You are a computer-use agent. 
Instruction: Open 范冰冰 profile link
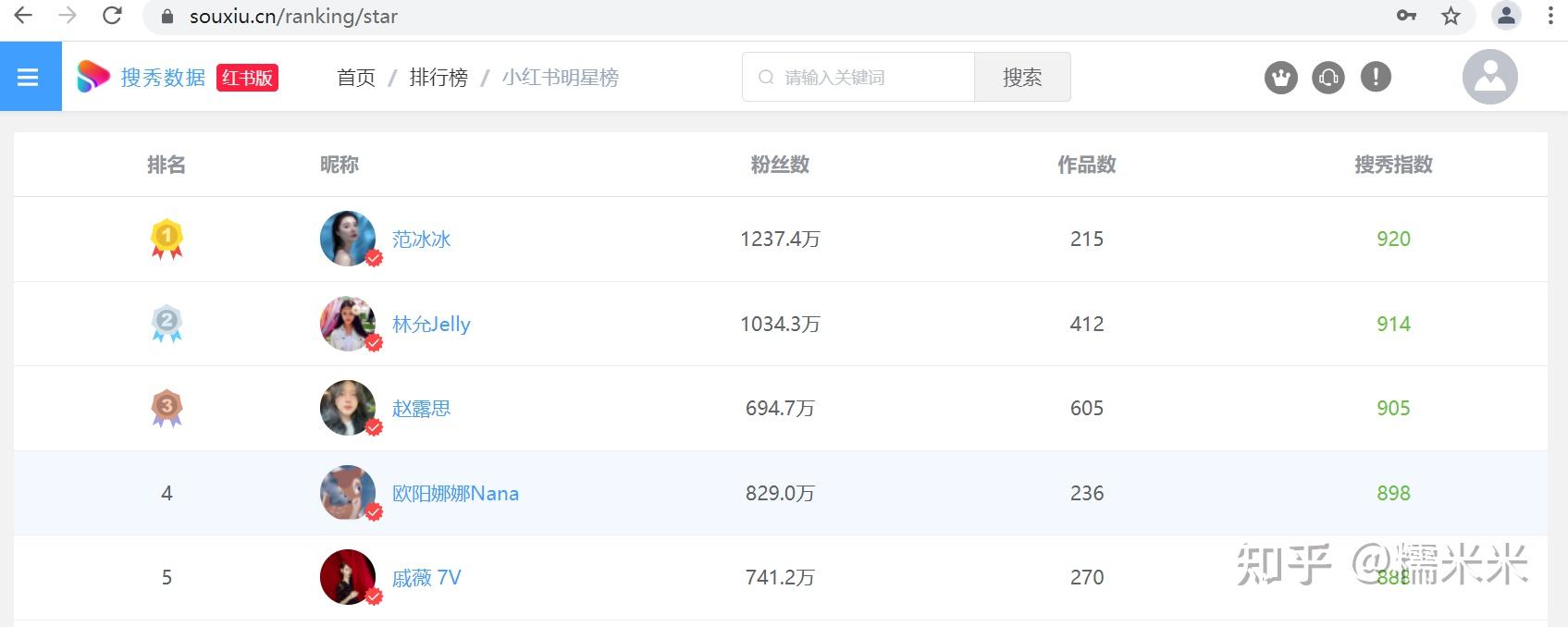[421, 240]
